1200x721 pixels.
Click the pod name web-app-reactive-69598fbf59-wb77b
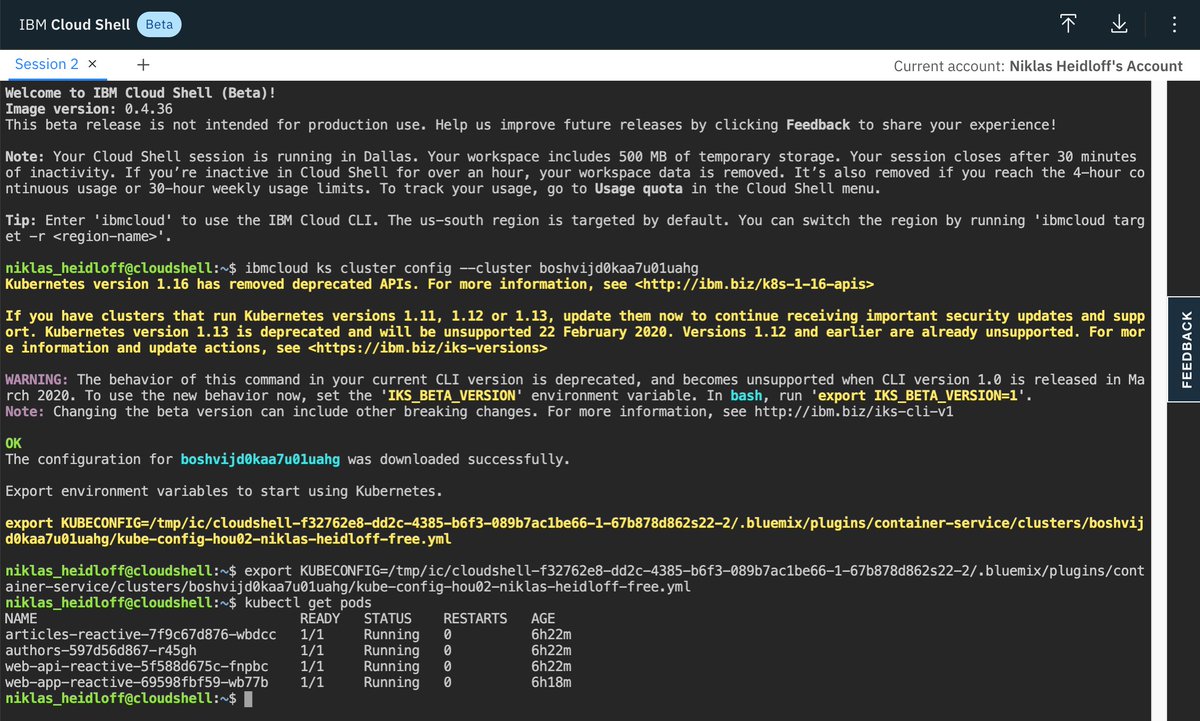point(137,682)
